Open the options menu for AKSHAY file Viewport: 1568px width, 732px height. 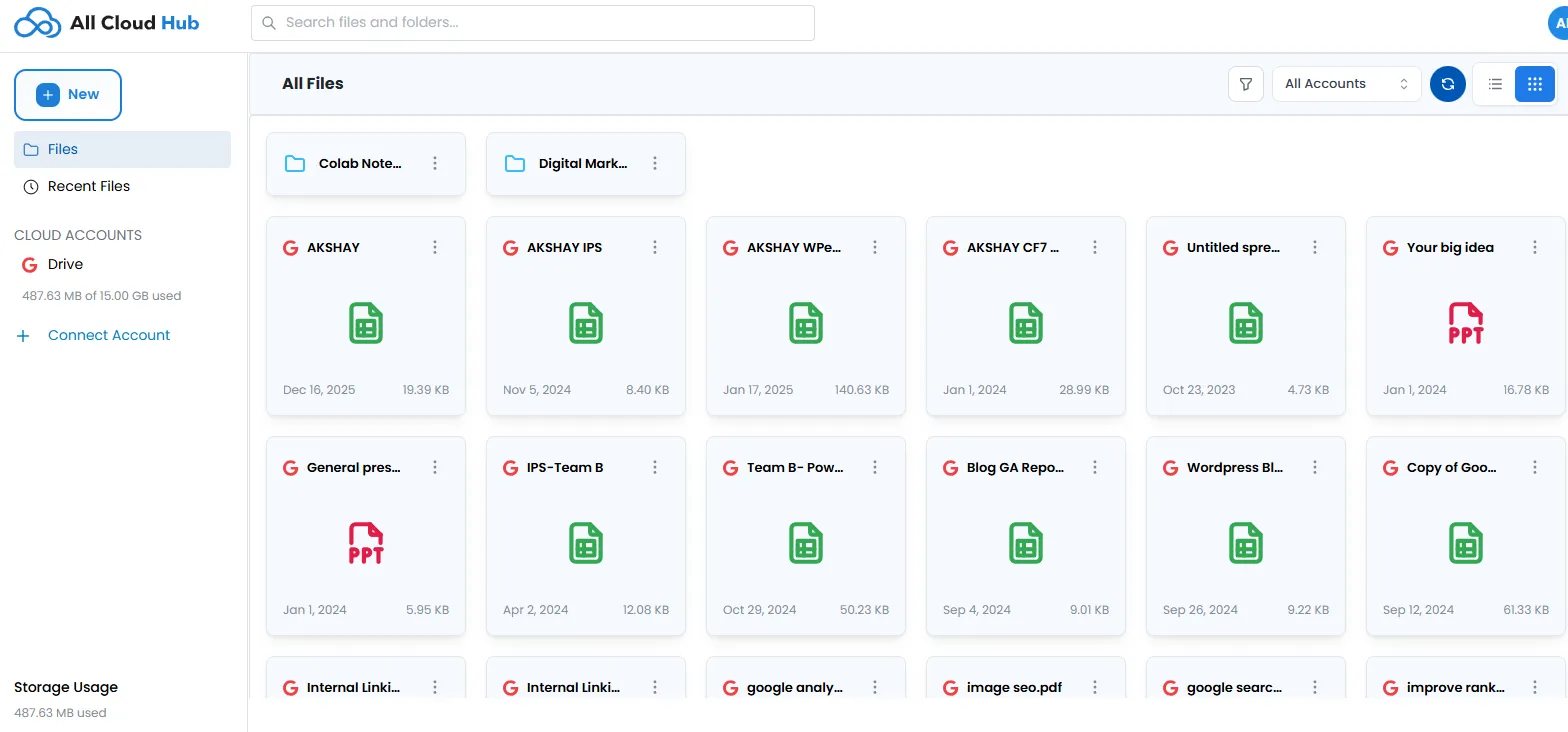435,248
